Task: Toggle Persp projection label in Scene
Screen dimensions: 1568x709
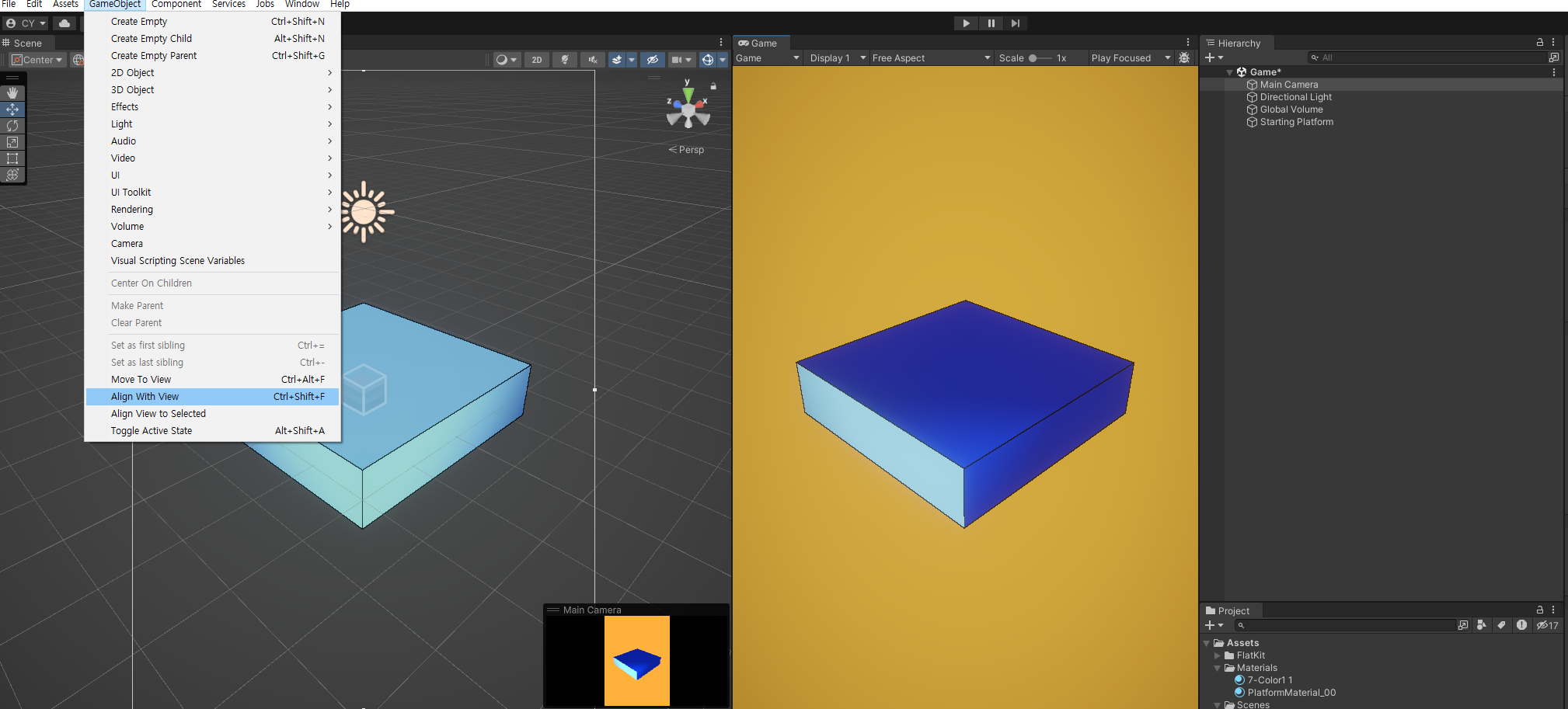Action: (686, 150)
